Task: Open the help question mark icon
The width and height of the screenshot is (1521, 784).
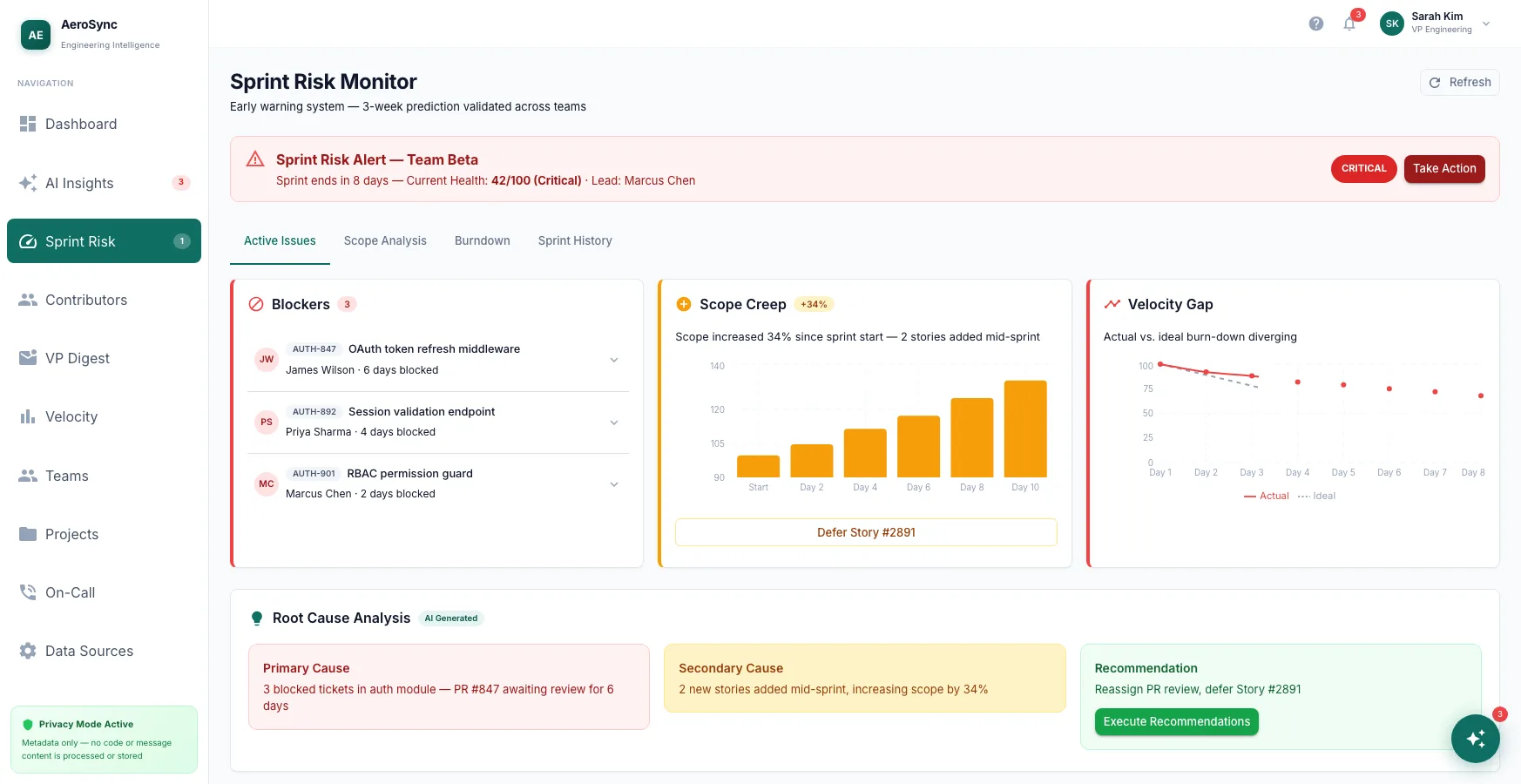Action: 1315,24
